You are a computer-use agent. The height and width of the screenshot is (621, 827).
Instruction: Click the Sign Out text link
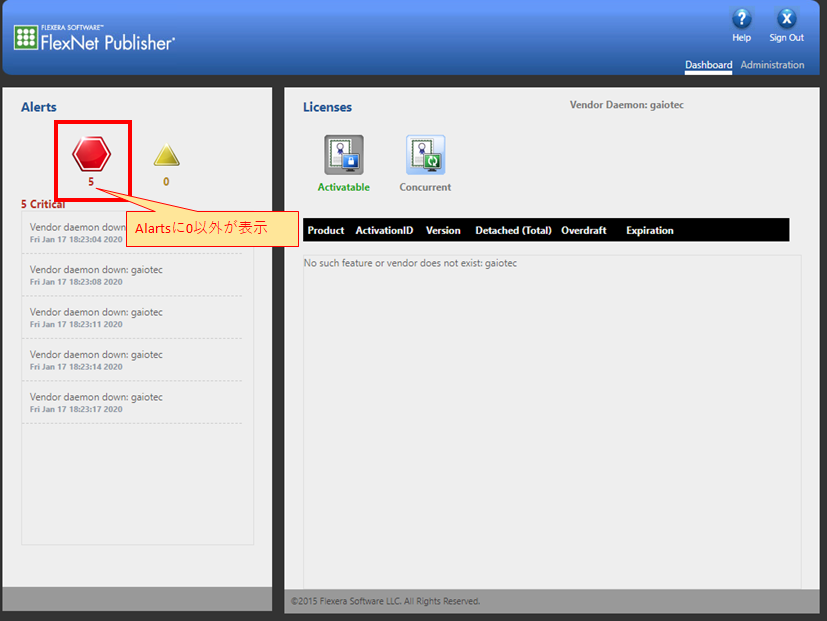[x=786, y=38]
